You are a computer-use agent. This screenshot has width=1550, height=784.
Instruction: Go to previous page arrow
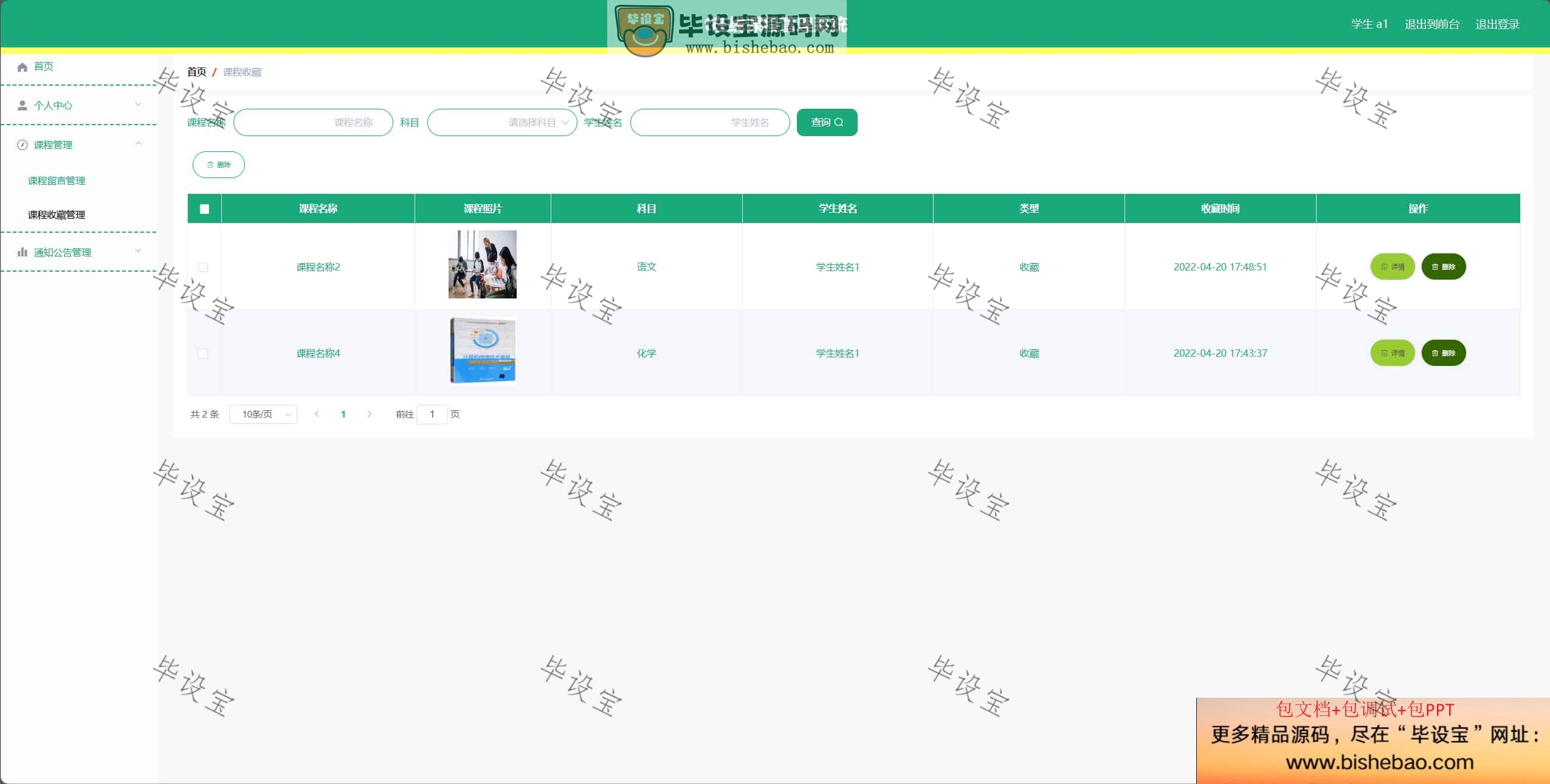click(317, 414)
